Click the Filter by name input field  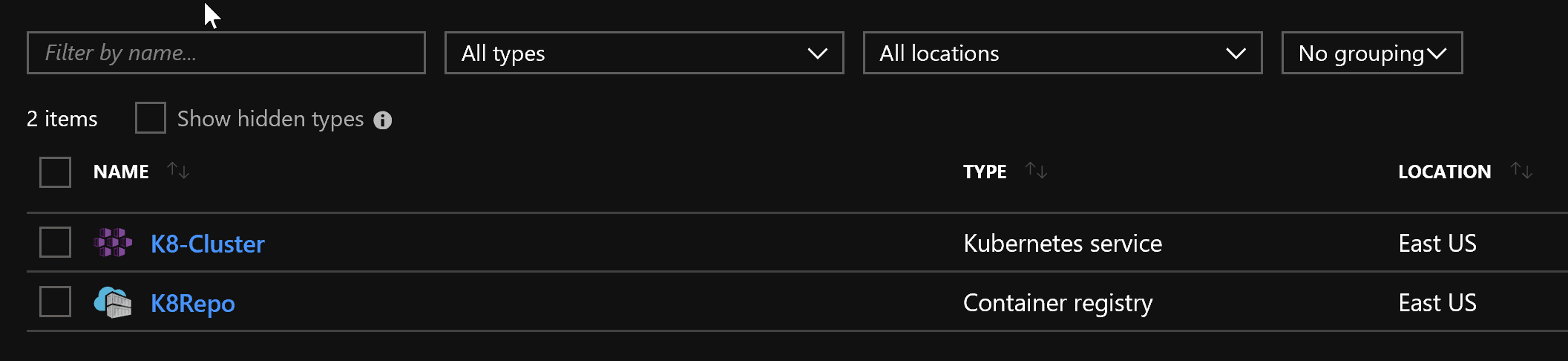click(x=226, y=53)
